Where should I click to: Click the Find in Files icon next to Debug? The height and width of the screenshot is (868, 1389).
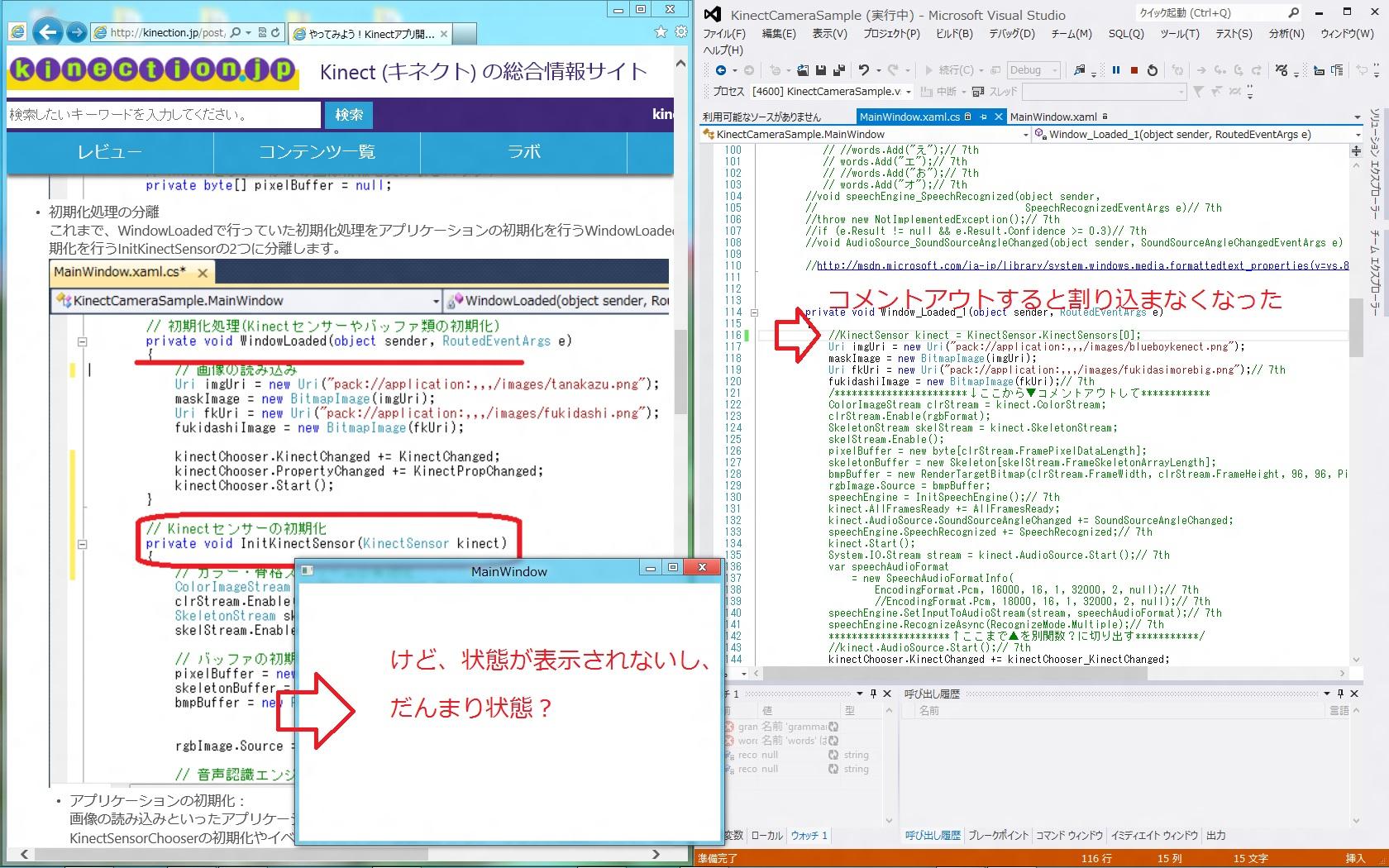point(1079,70)
